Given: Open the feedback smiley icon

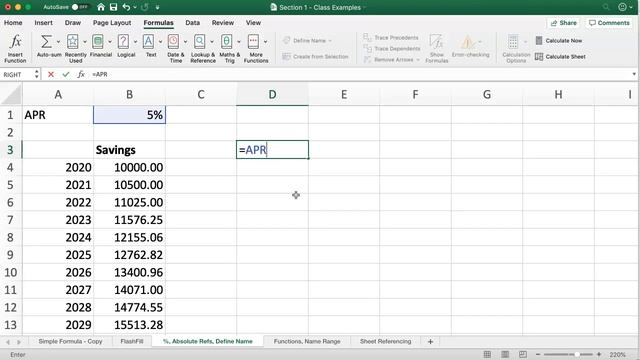Looking at the screenshot, I should (x=622, y=7).
